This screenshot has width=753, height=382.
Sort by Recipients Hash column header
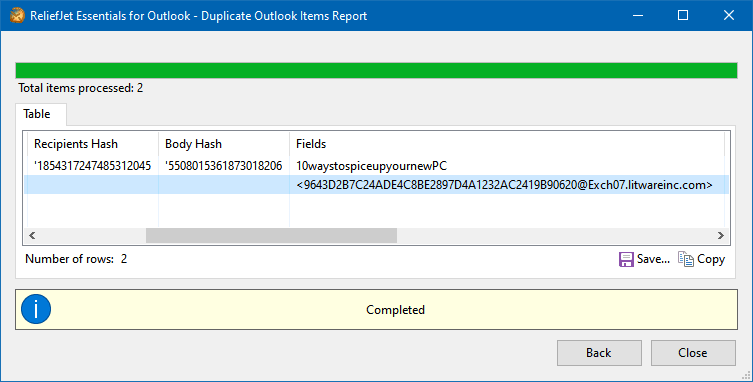(93, 144)
